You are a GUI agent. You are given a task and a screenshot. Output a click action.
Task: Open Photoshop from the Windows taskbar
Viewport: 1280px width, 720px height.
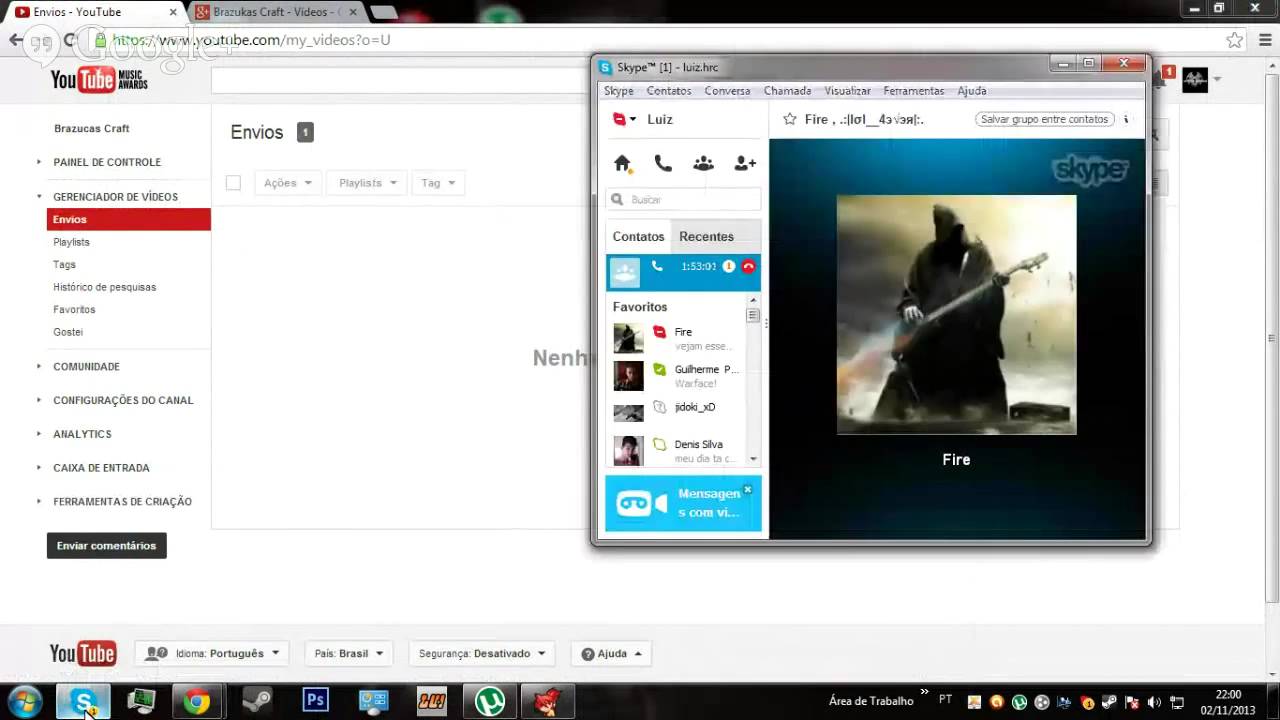coord(316,701)
